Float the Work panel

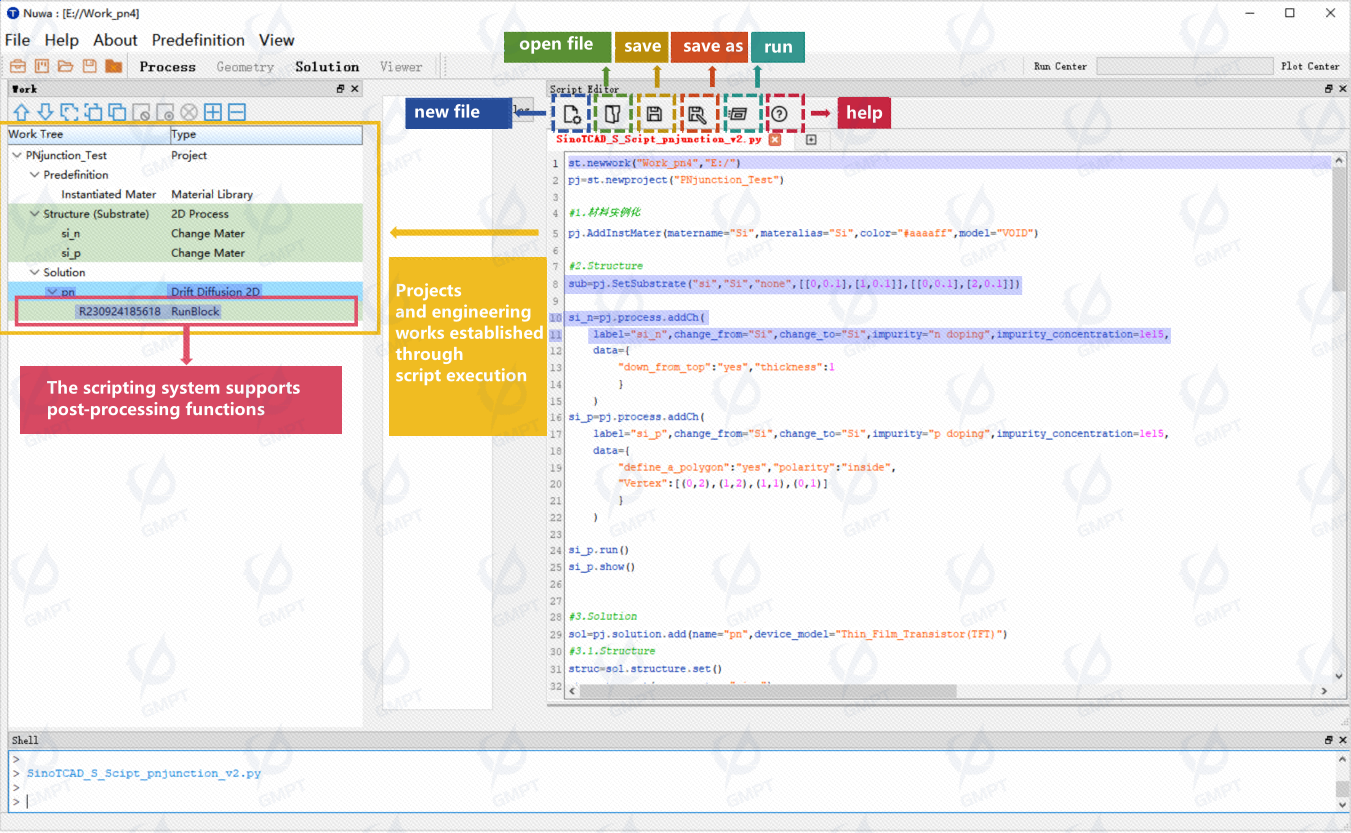click(340, 89)
